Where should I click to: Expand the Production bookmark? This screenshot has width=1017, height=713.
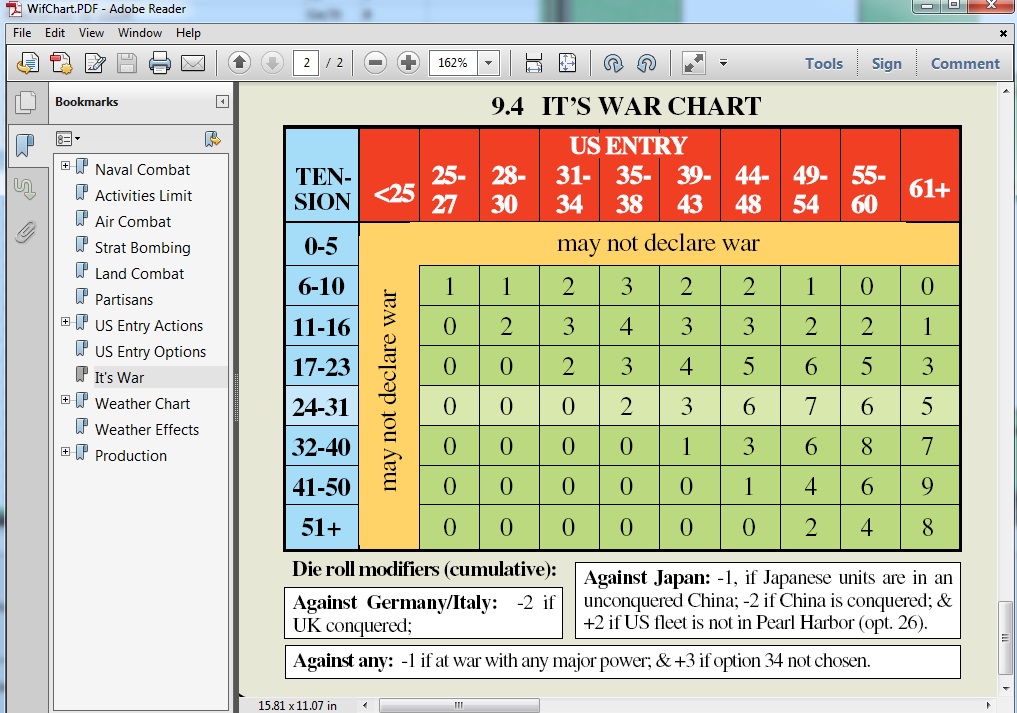point(66,451)
